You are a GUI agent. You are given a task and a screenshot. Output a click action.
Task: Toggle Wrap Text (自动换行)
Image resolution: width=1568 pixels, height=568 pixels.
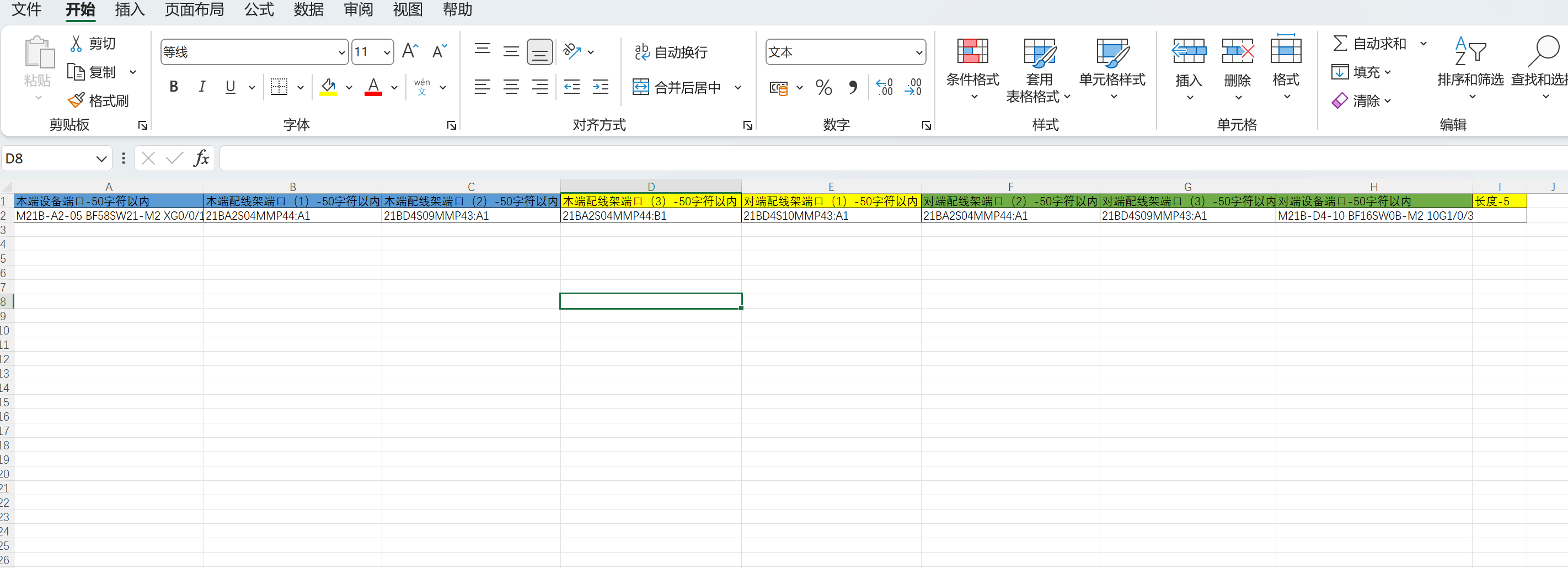pos(671,52)
